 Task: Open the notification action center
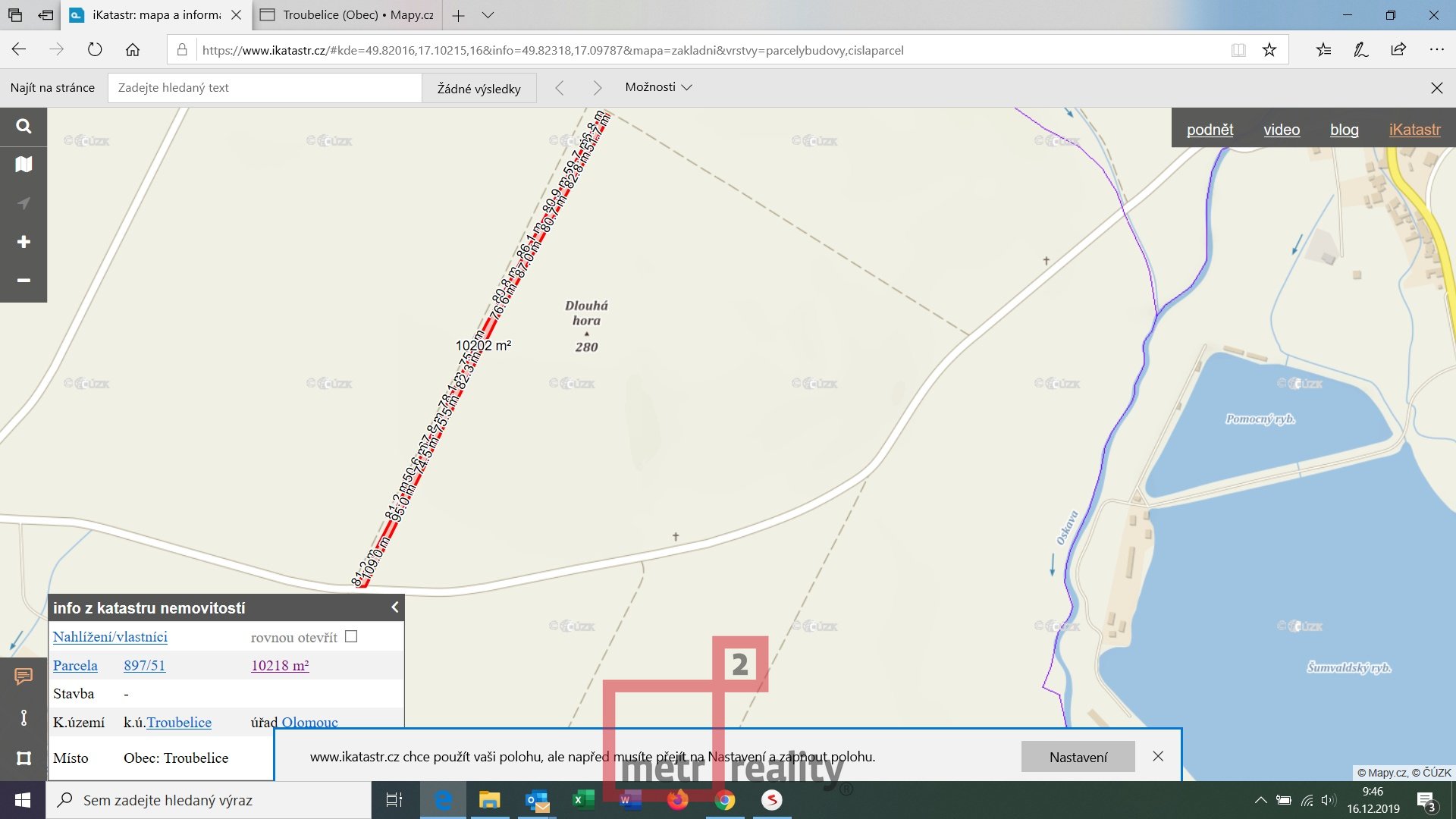coord(1426,801)
